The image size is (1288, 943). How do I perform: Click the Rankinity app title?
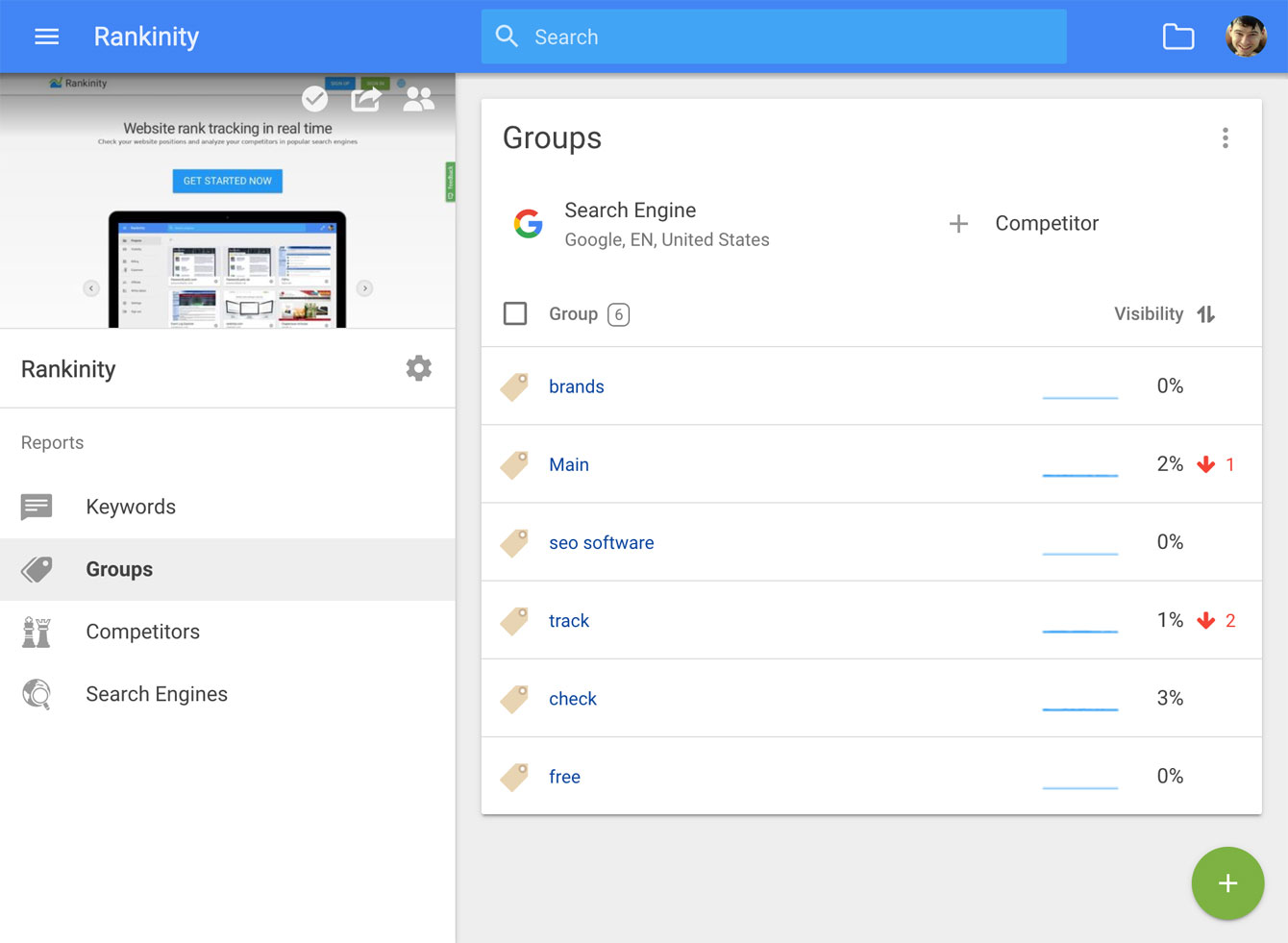pyautogui.click(x=146, y=37)
